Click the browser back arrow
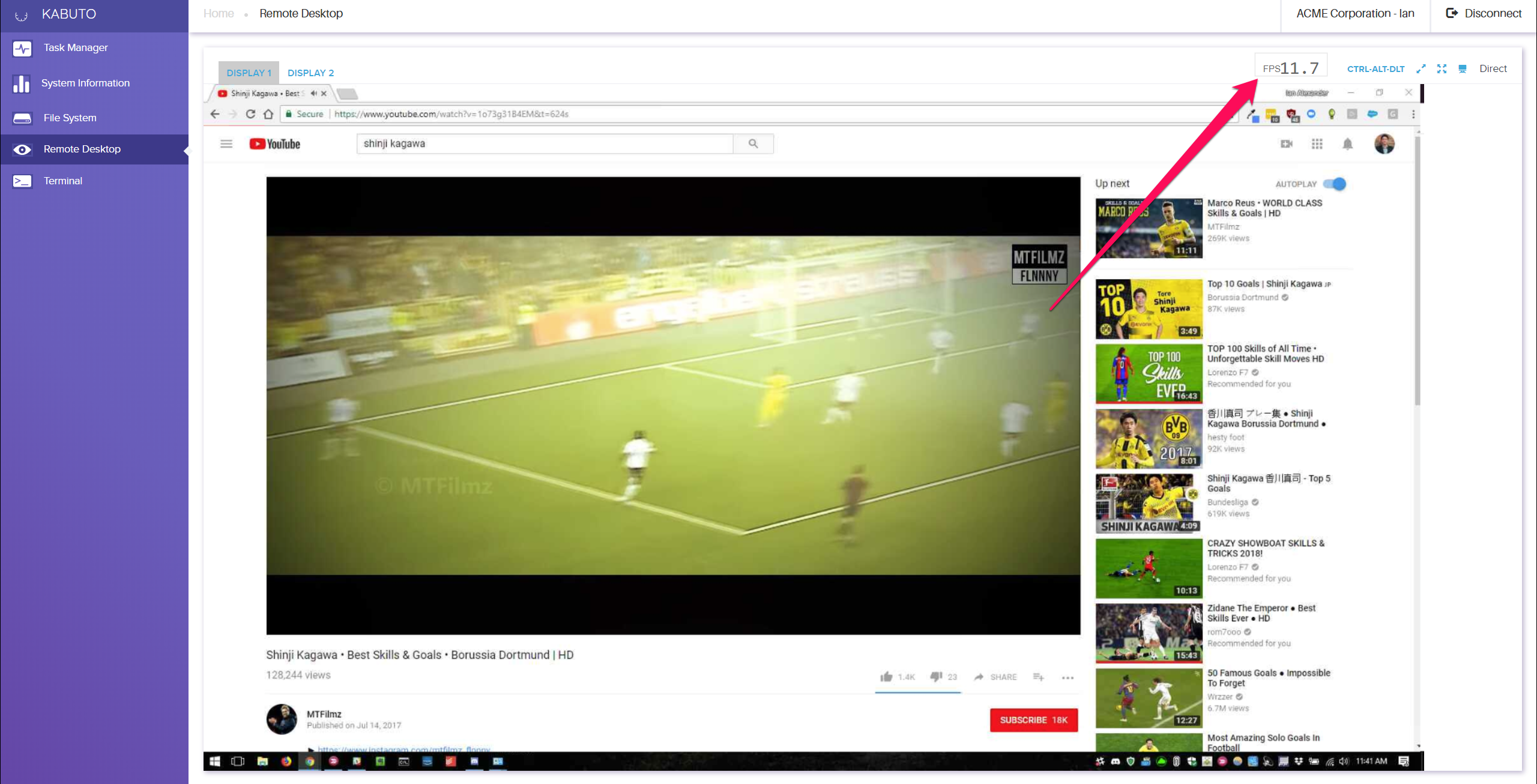Image resolution: width=1537 pixels, height=784 pixels. click(x=215, y=114)
